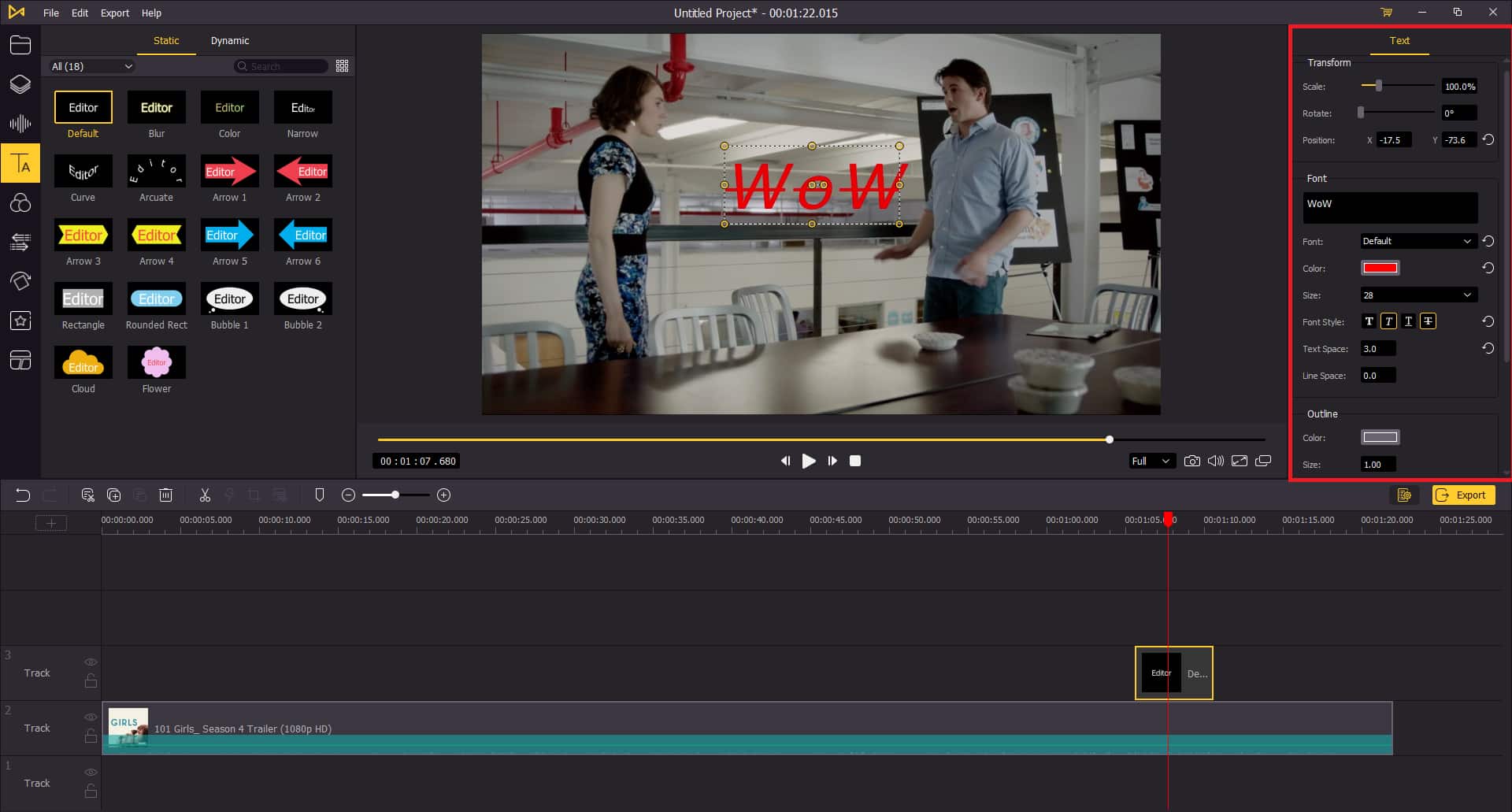Viewport: 1512px width, 812px height.
Task: Click the copy icon in timeline toolbar
Action: (x=113, y=495)
